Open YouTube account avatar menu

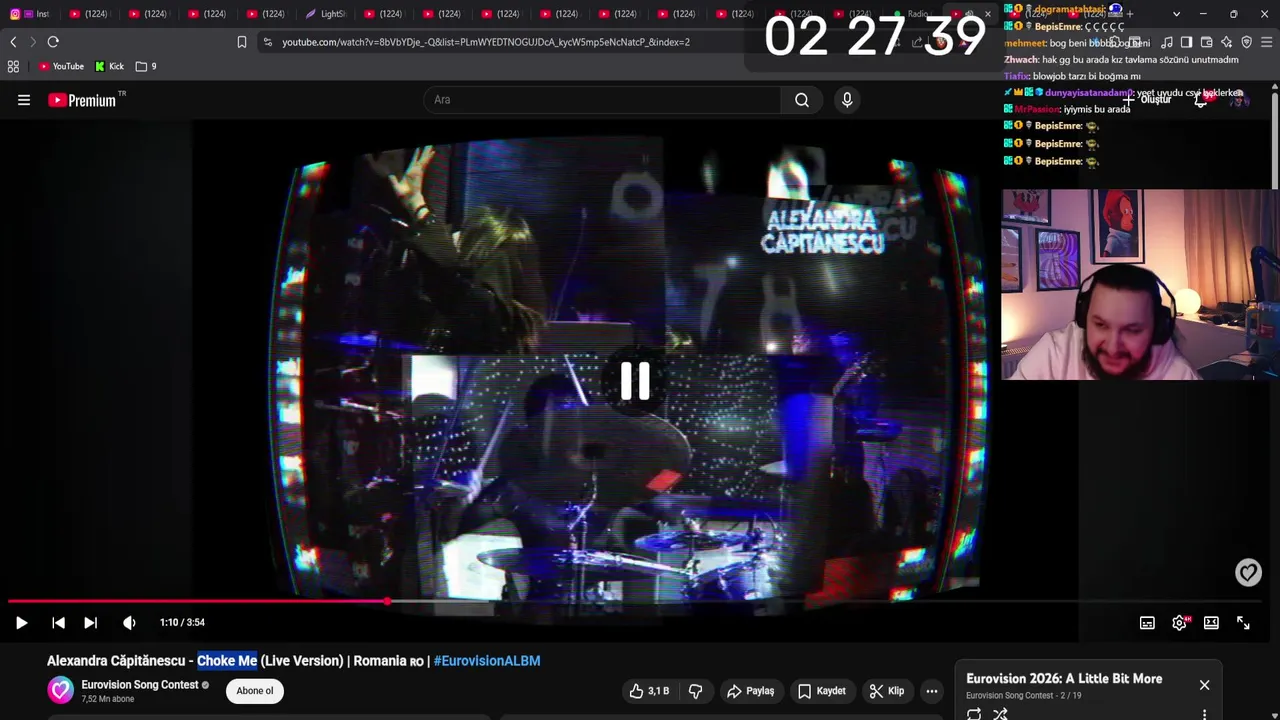[1239, 100]
